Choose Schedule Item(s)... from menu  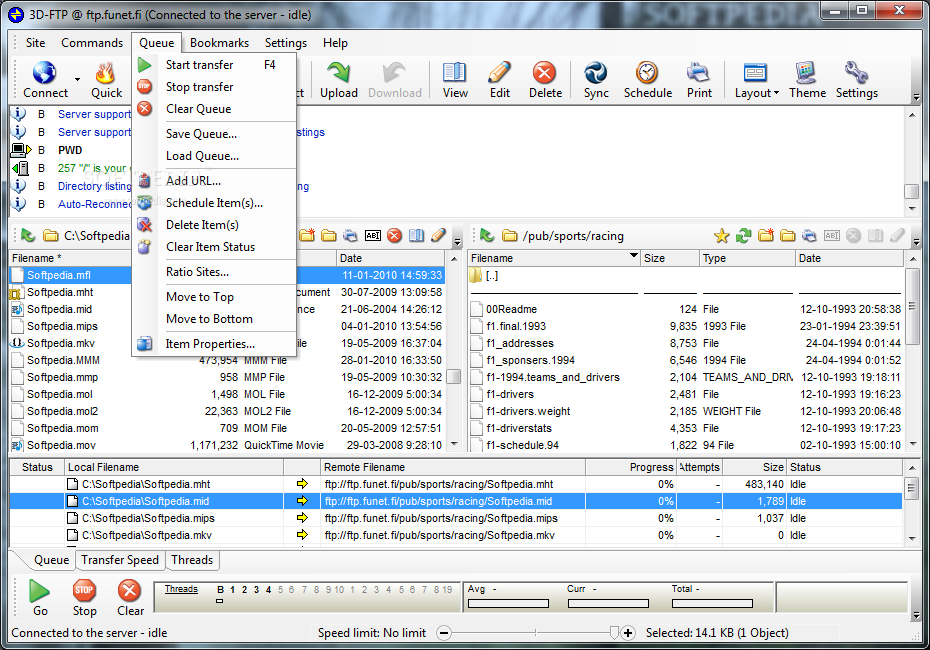click(x=214, y=202)
